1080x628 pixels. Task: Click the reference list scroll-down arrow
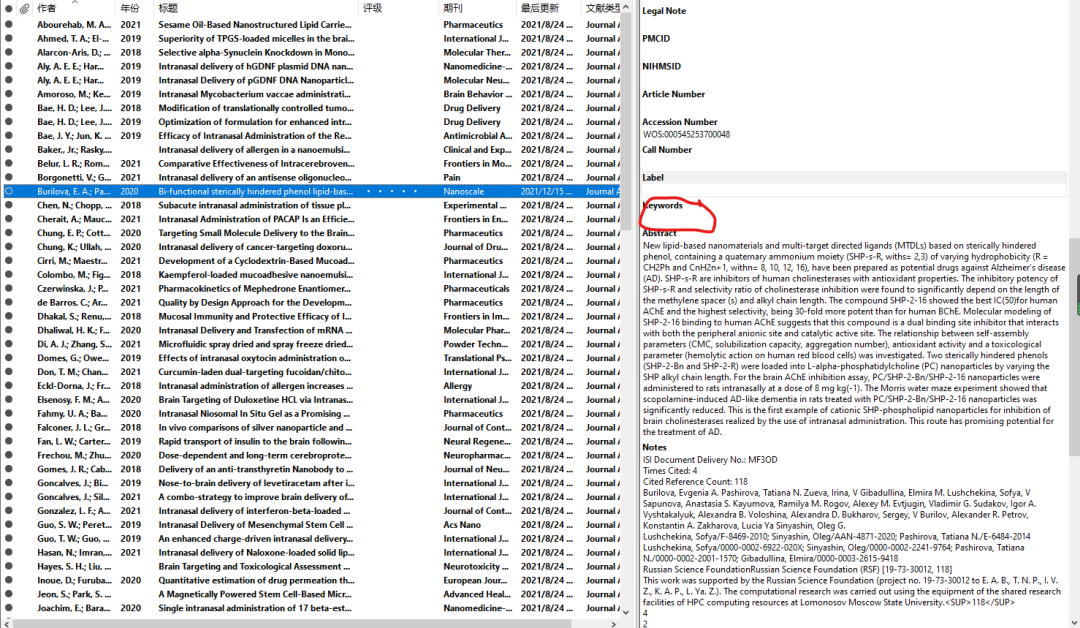pos(625,611)
